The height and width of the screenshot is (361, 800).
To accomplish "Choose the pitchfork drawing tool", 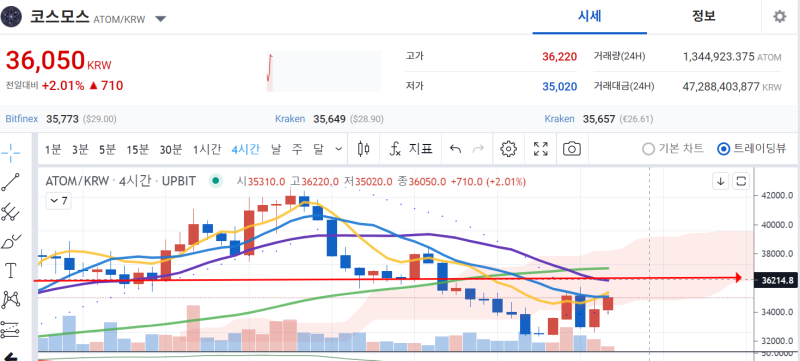I will 11,212.
